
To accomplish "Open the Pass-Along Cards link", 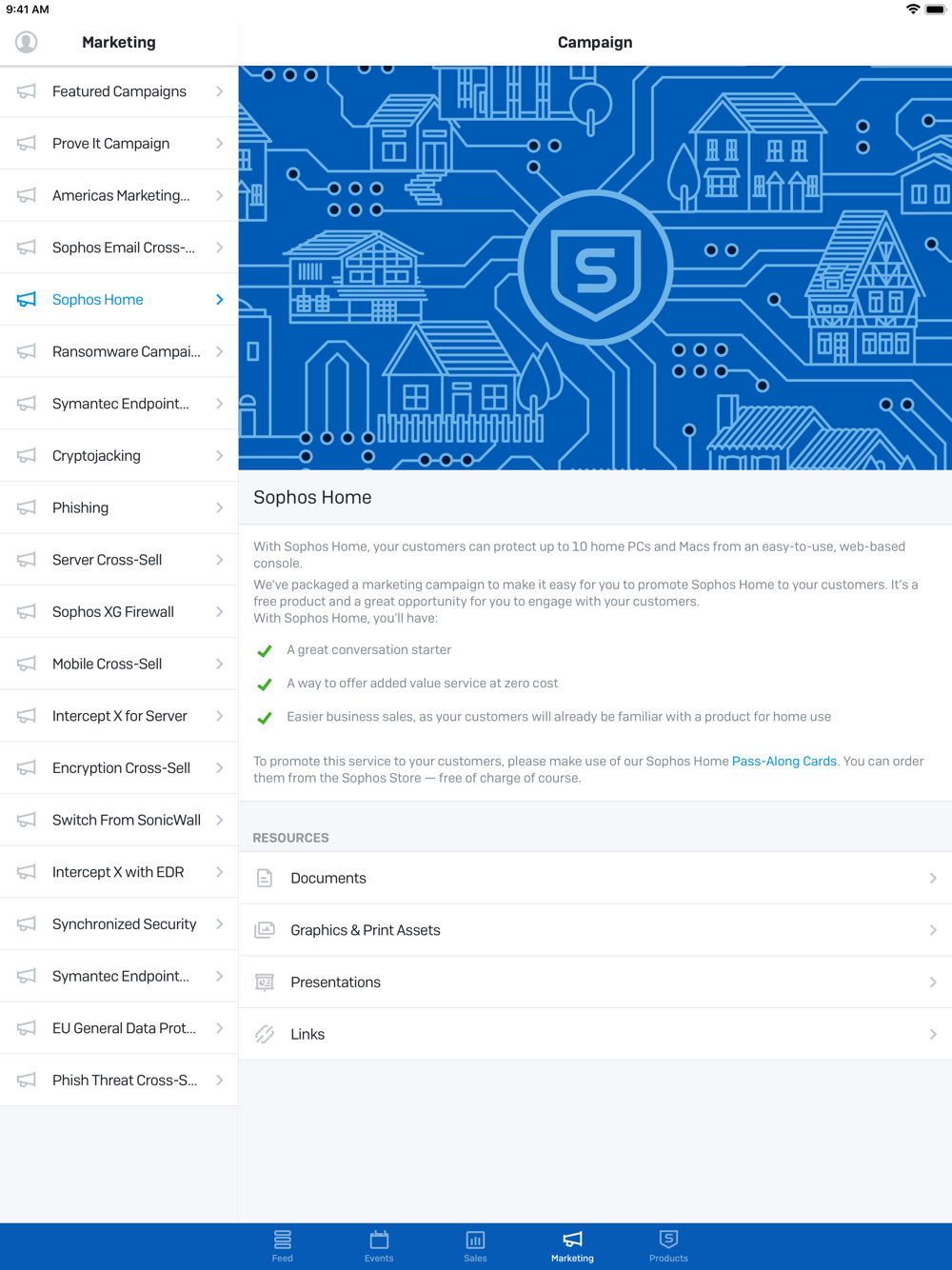I will pyautogui.click(x=784, y=762).
